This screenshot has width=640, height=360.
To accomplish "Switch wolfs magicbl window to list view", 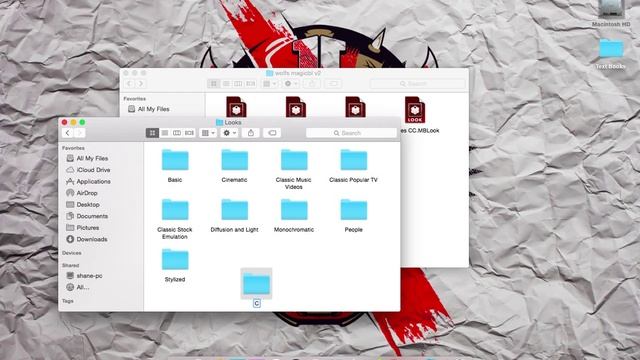I will click(226, 84).
